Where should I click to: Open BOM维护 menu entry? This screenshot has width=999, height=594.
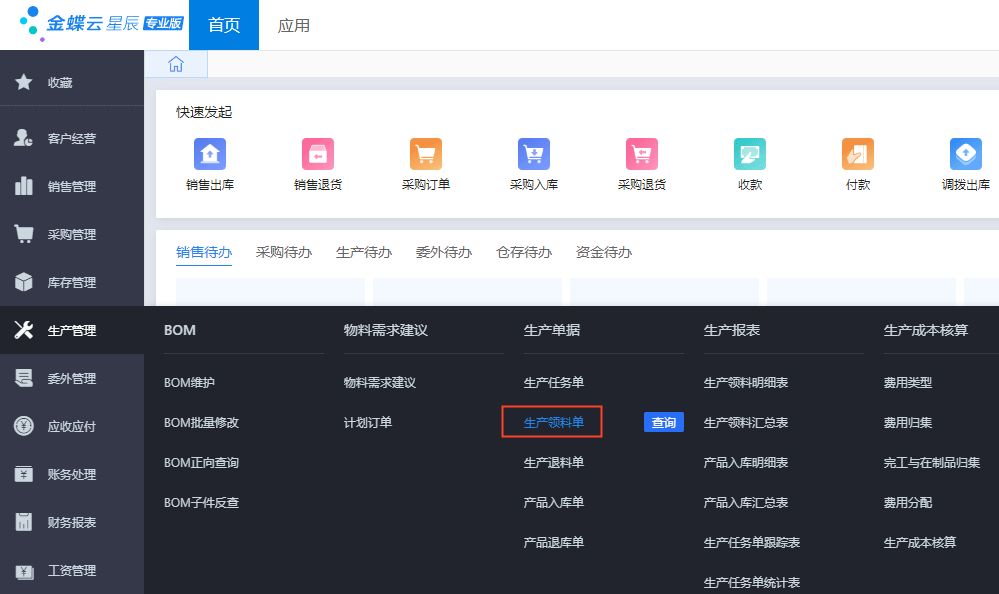click(189, 382)
